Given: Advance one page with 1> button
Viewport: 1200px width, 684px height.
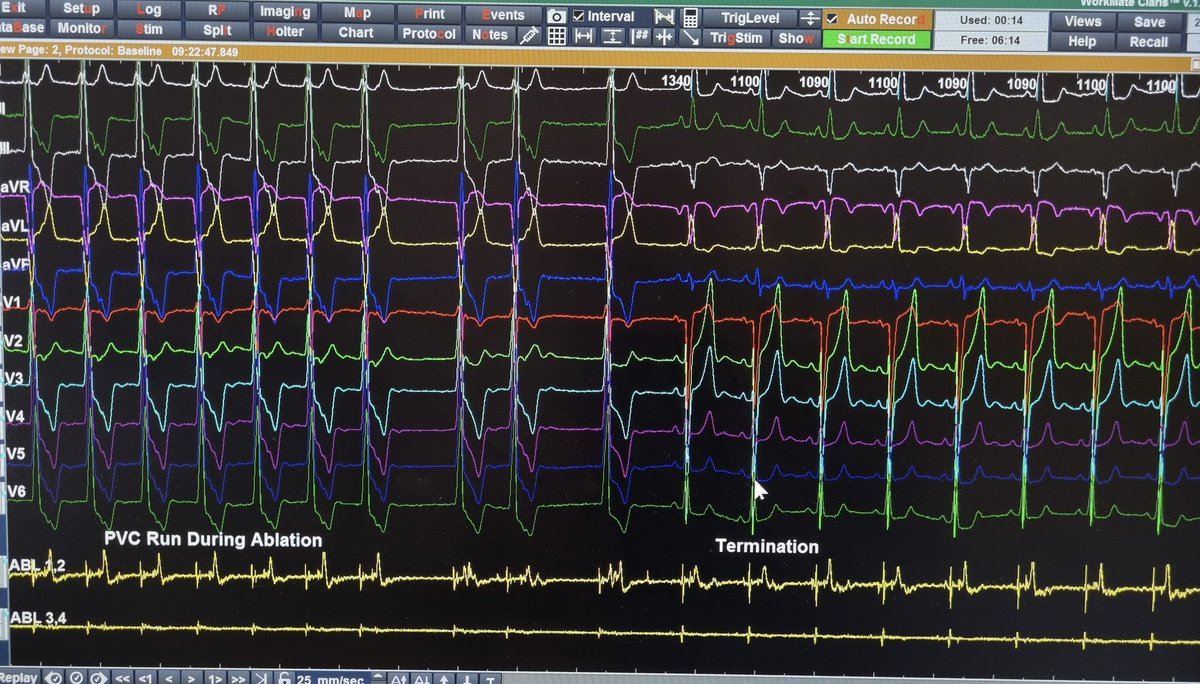Looking at the screenshot, I should (x=215, y=677).
